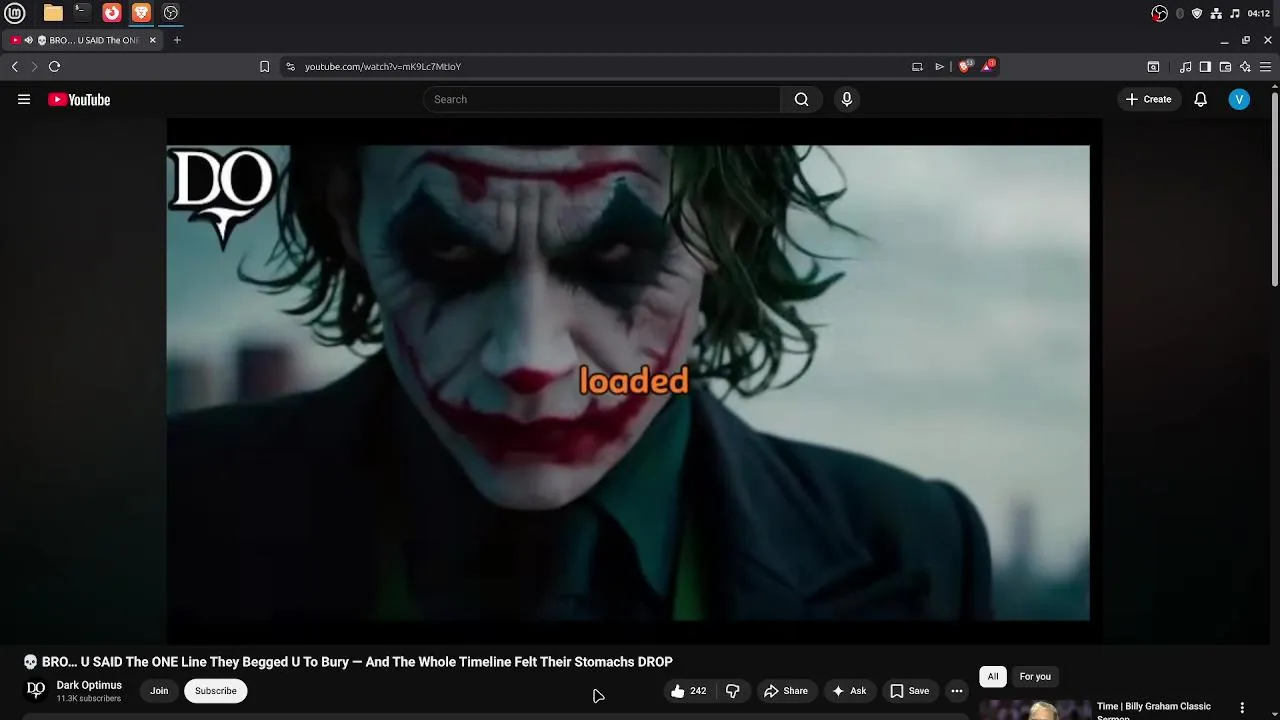This screenshot has height=720, width=1280.
Task: Click the address bar URL
Action: pos(383,66)
